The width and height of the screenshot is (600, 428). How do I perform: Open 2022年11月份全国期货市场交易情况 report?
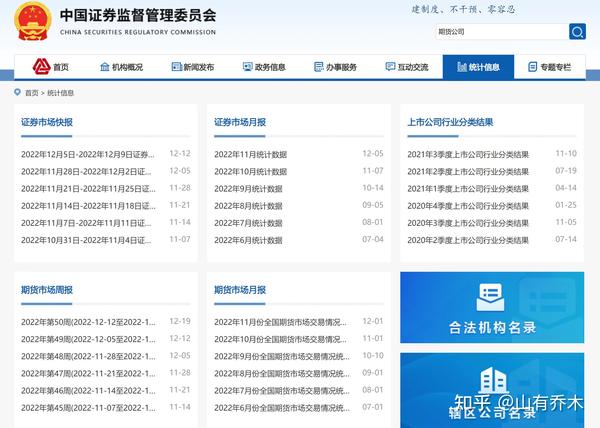[280, 322]
